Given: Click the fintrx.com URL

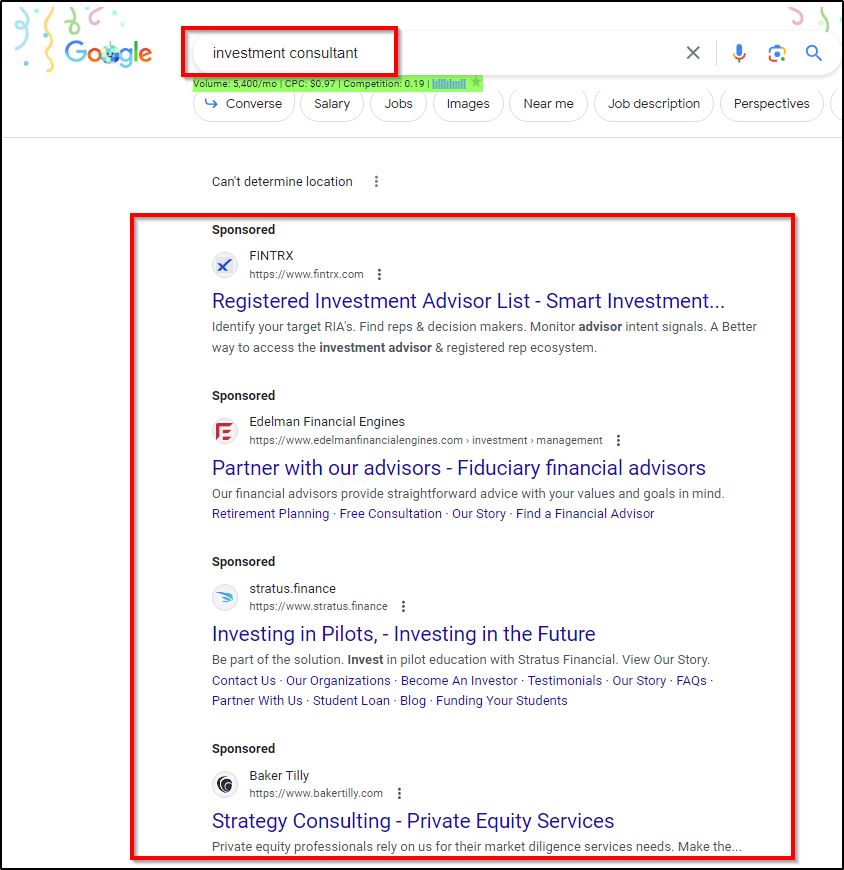Looking at the screenshot, I should [306, 274].
